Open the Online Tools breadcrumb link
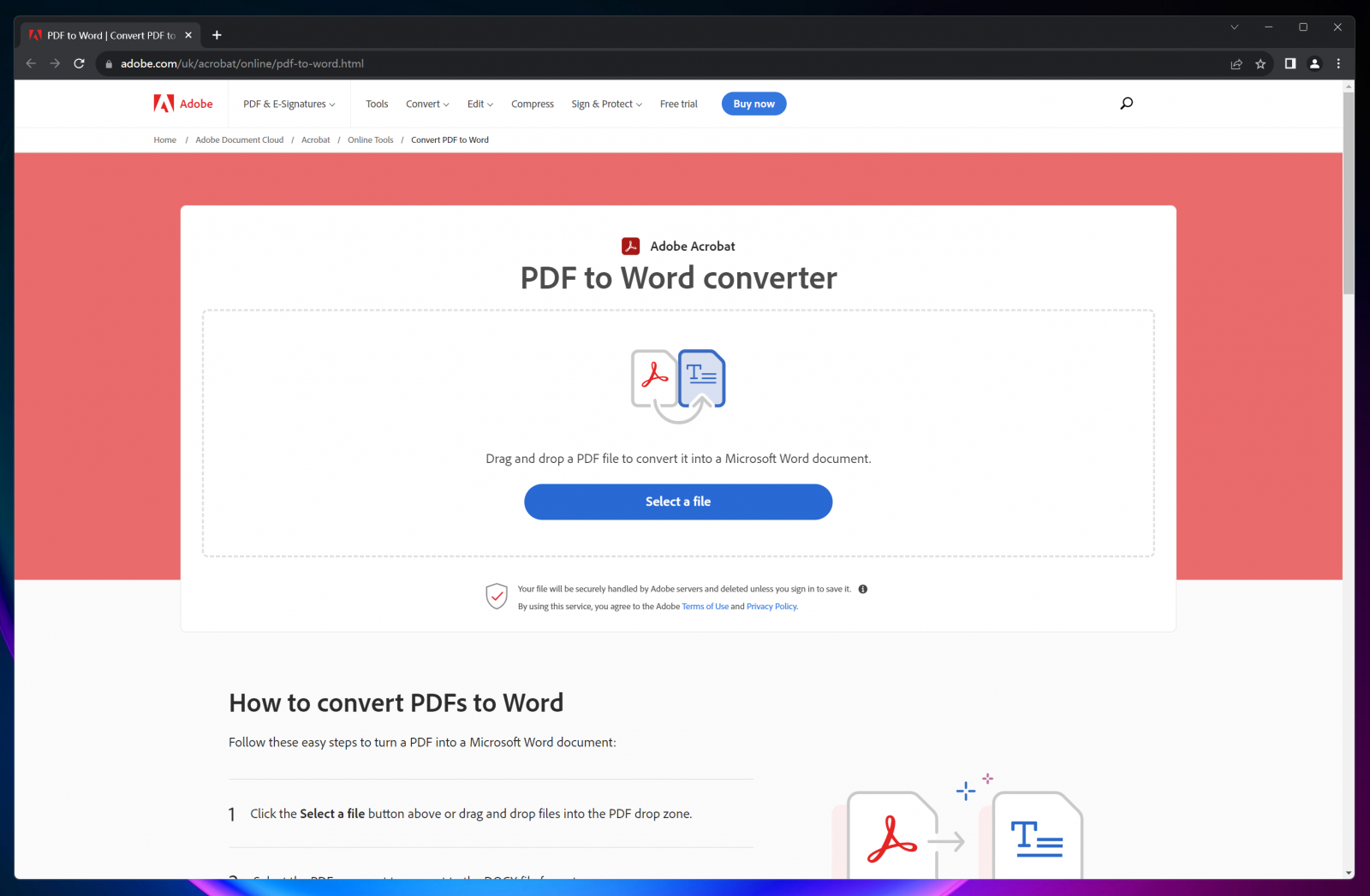This screenshot has width=1370, height=896. 371,140
